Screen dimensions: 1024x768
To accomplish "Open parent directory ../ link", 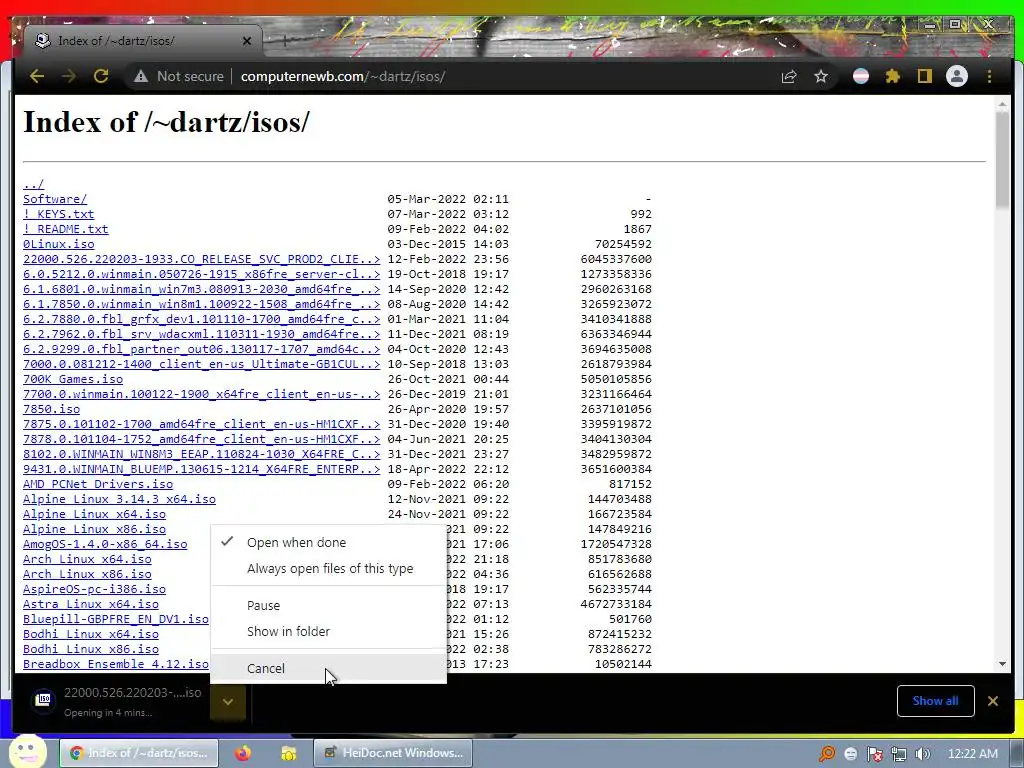I will pyautogui.click(x=33, y=184).
